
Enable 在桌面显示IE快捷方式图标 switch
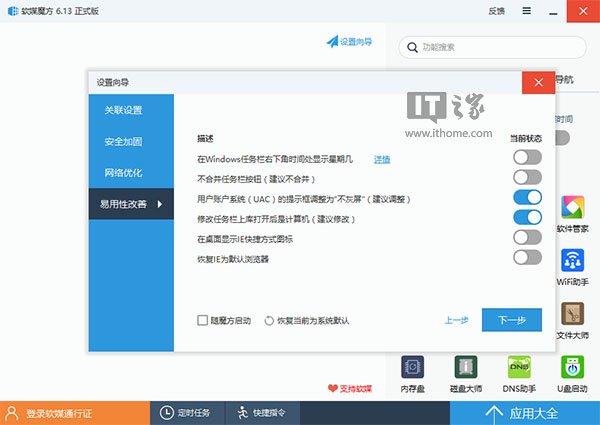click(x=527, y=237)
